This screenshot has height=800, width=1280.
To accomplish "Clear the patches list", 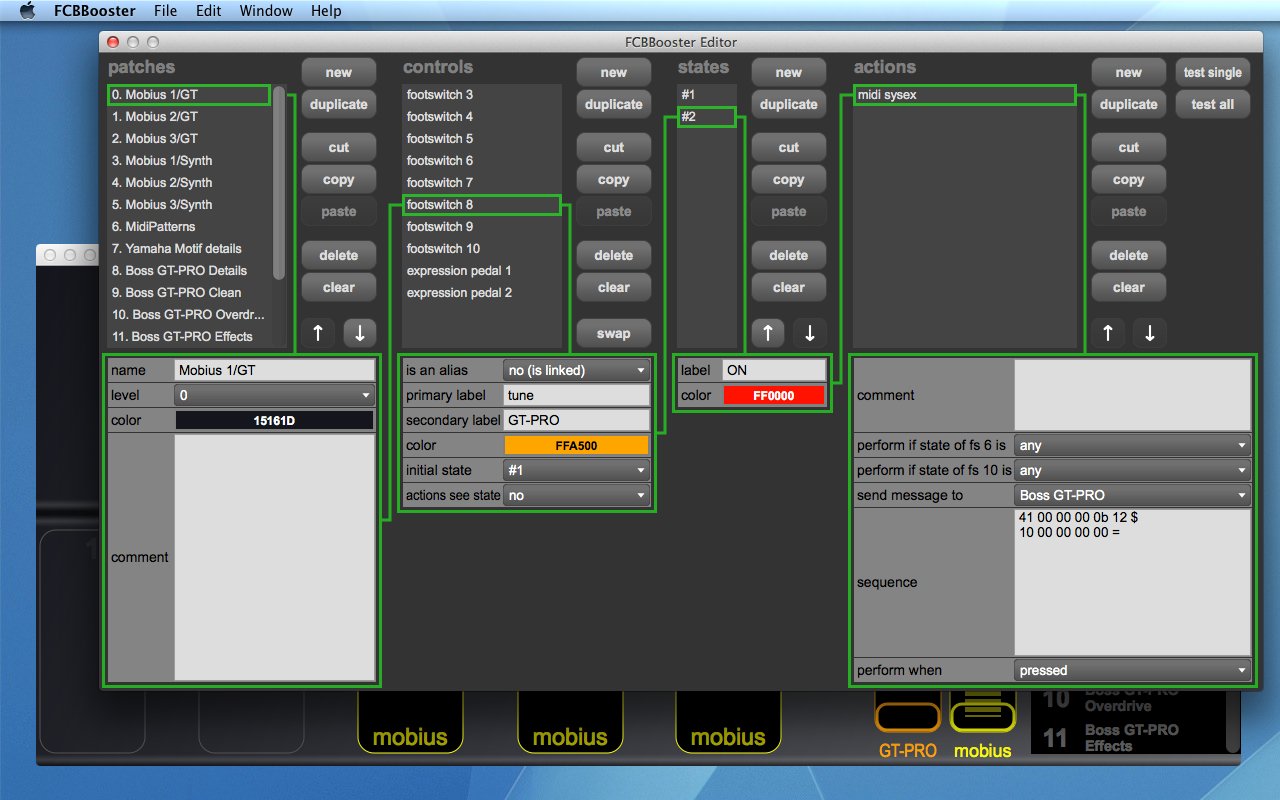I will 339,287.
